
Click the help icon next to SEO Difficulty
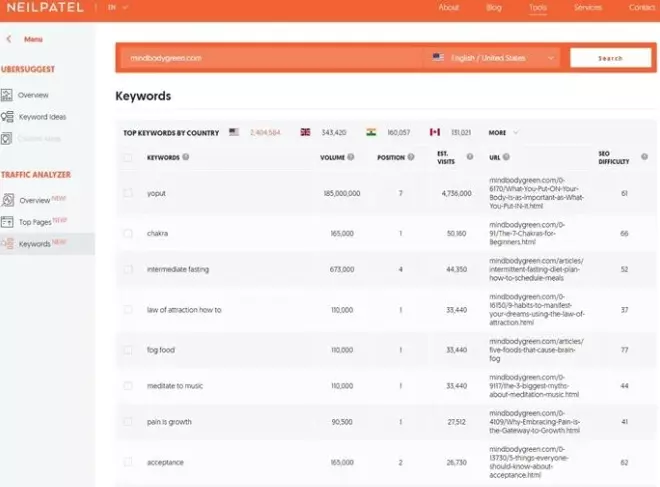(644, 157)
